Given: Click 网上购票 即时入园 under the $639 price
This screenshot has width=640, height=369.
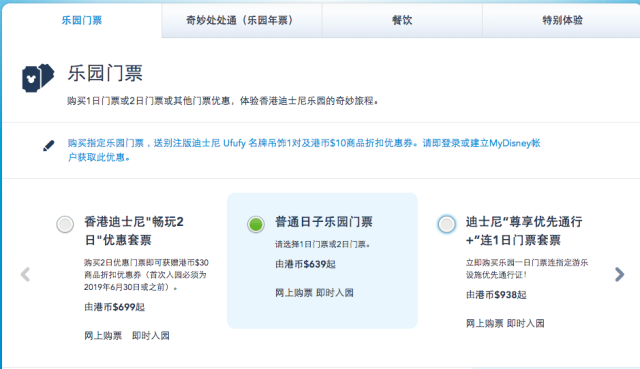Looking at the screenshot, I should click(x=314, y=293).
